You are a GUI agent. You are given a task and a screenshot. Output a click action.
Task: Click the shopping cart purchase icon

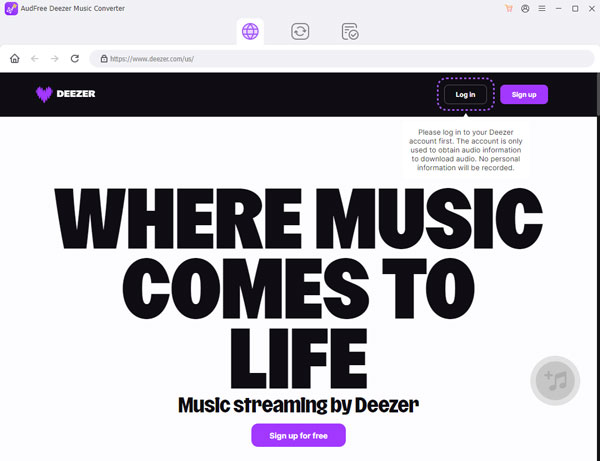point(509,8)
